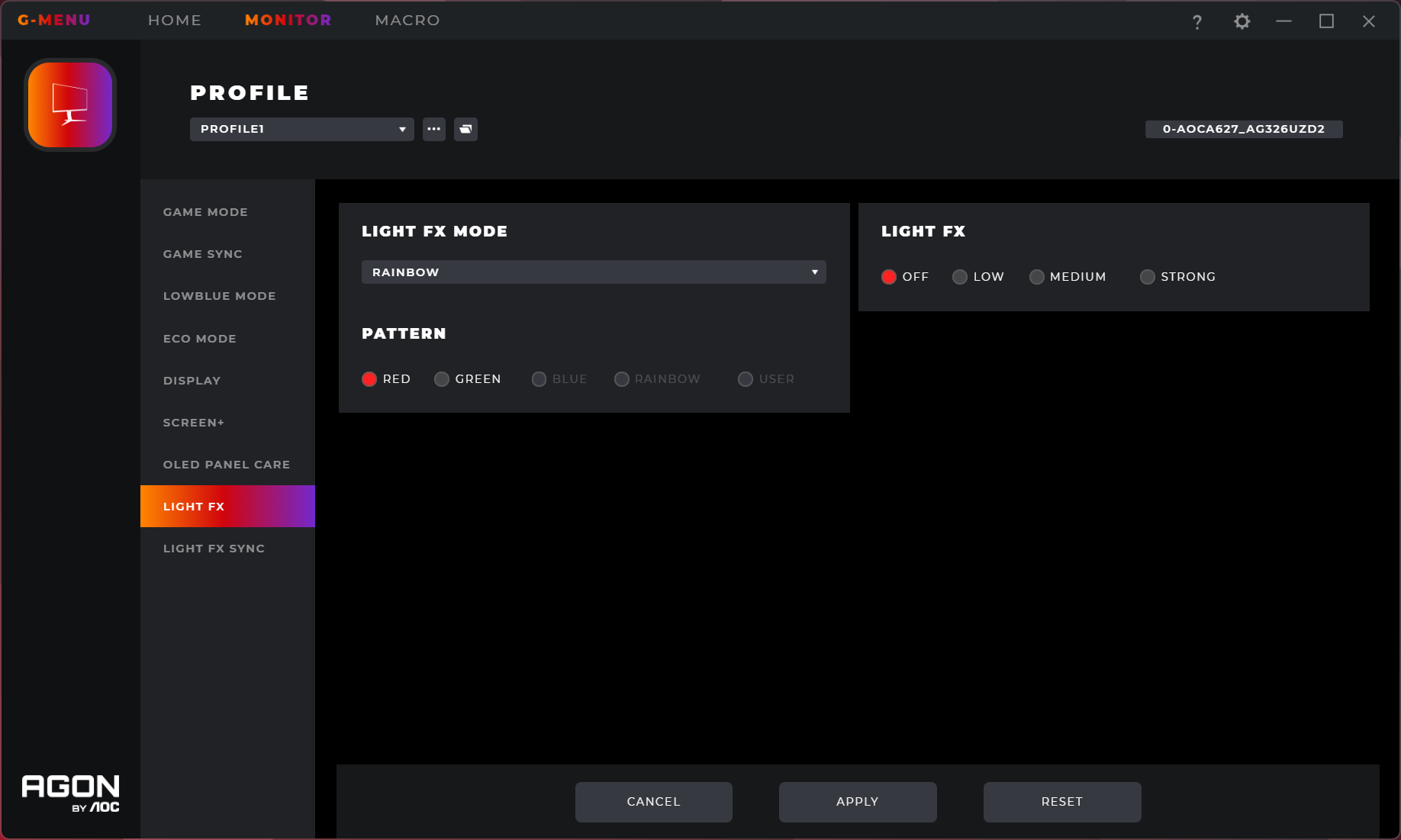Screen dimensions: 1401x840
Task: Open the Light FX Mode Rainbow dropdown
Action: pos(594,272)
